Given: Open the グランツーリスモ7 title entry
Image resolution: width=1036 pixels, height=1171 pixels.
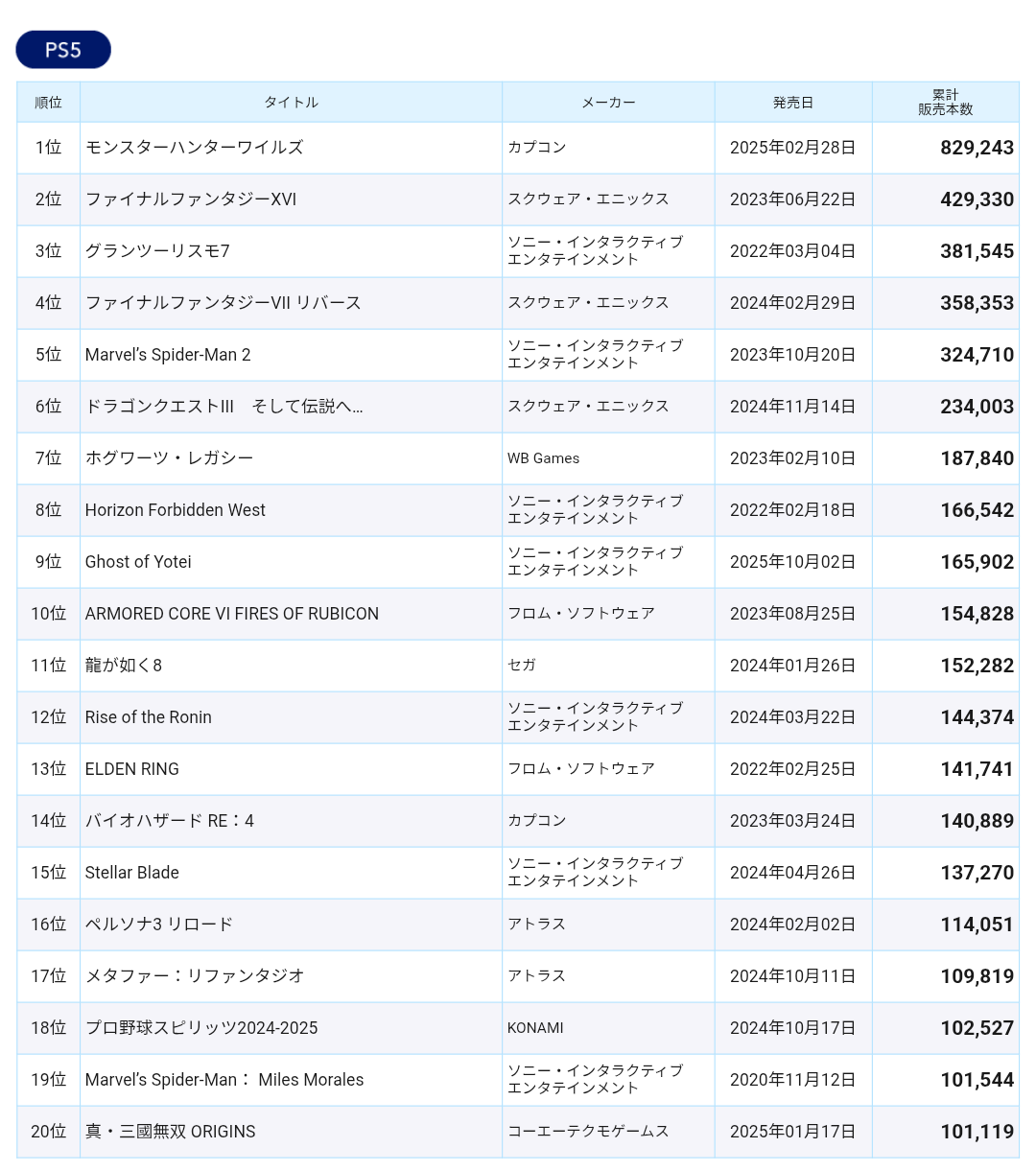Looking at the screenshot, I should click(x=157, y=251).
